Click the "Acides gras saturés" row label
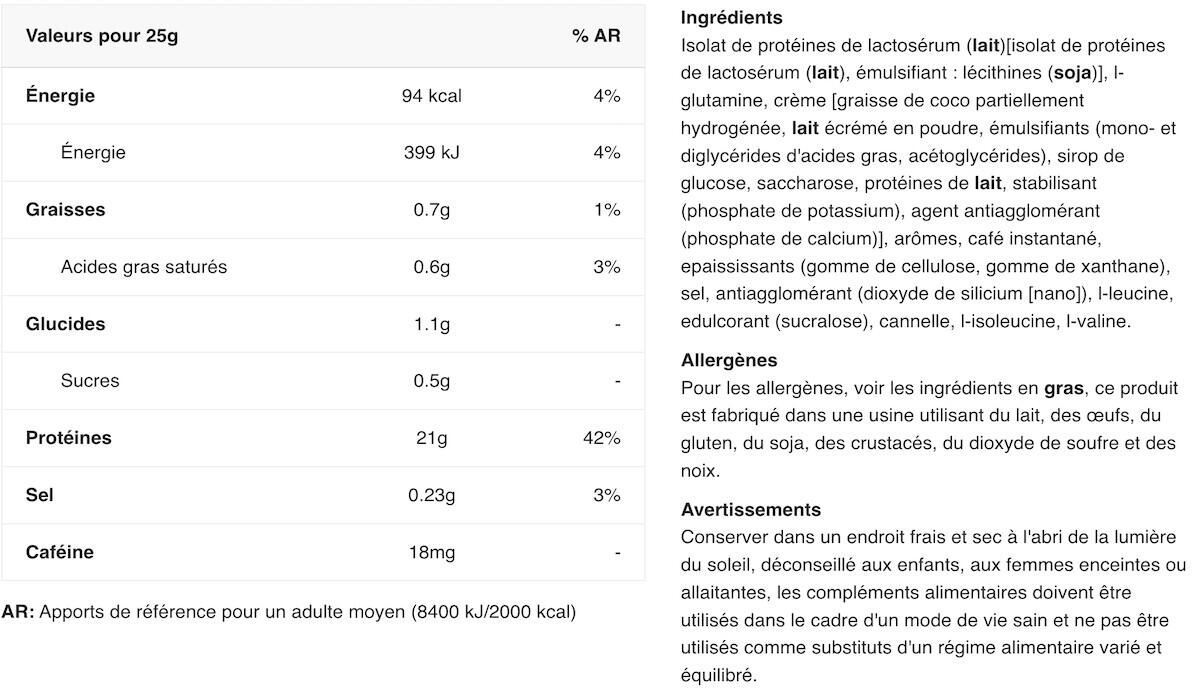The height and width of the screenshot is (700, 1200). [x=144, y=267]
